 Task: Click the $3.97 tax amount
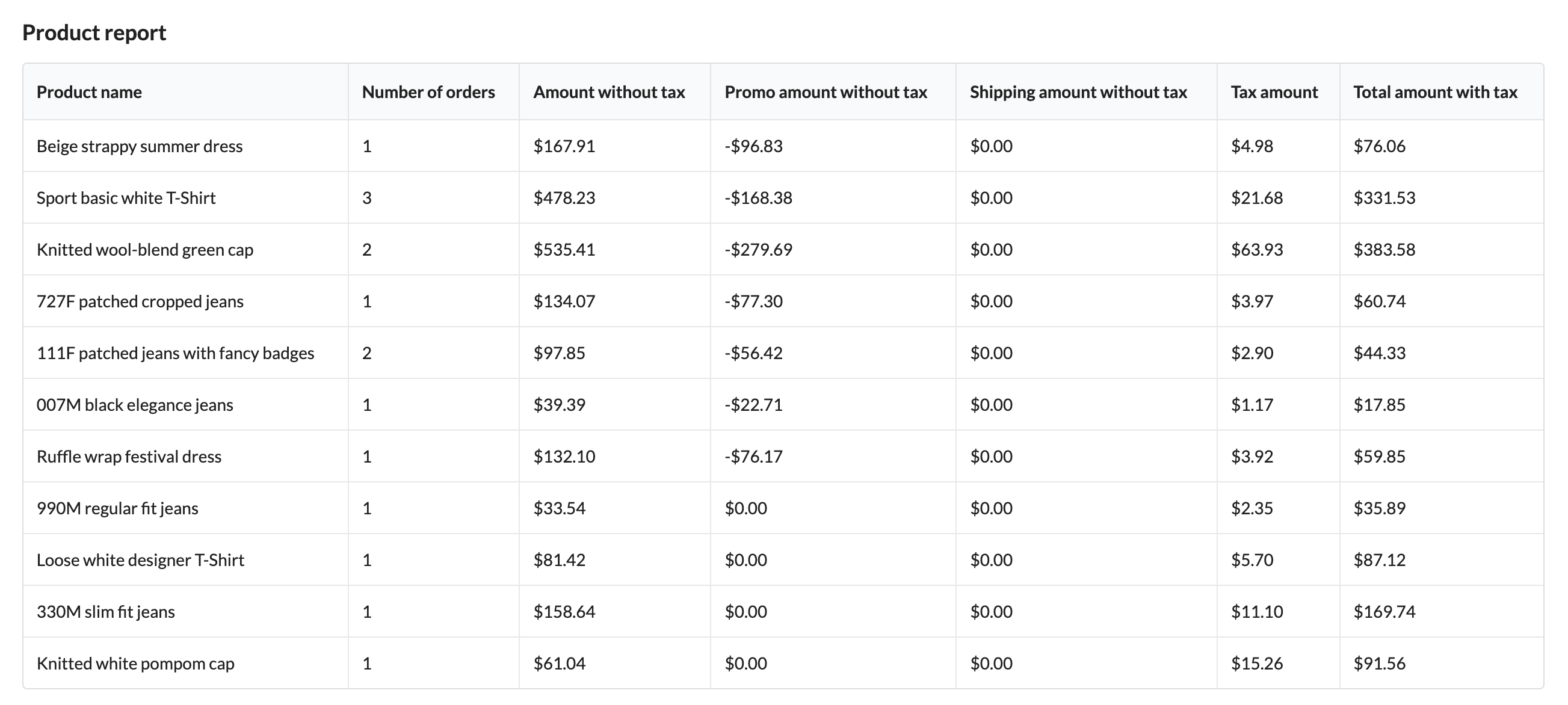point(1252,301)
